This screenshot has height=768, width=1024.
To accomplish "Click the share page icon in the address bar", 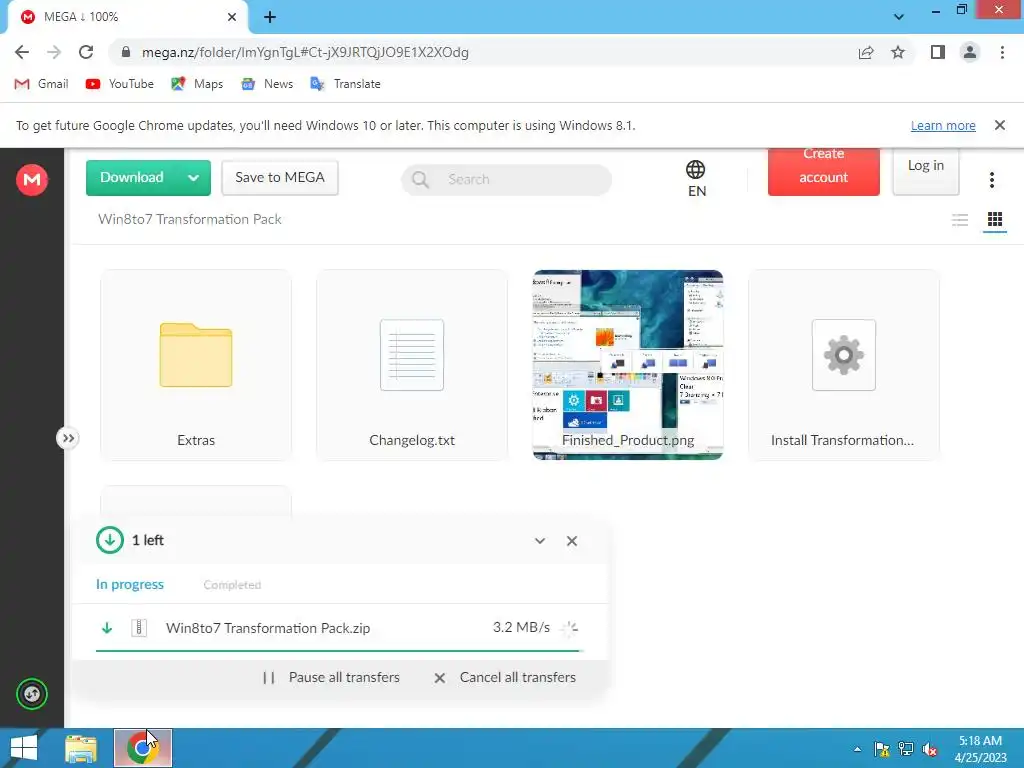I will point(866,52).
